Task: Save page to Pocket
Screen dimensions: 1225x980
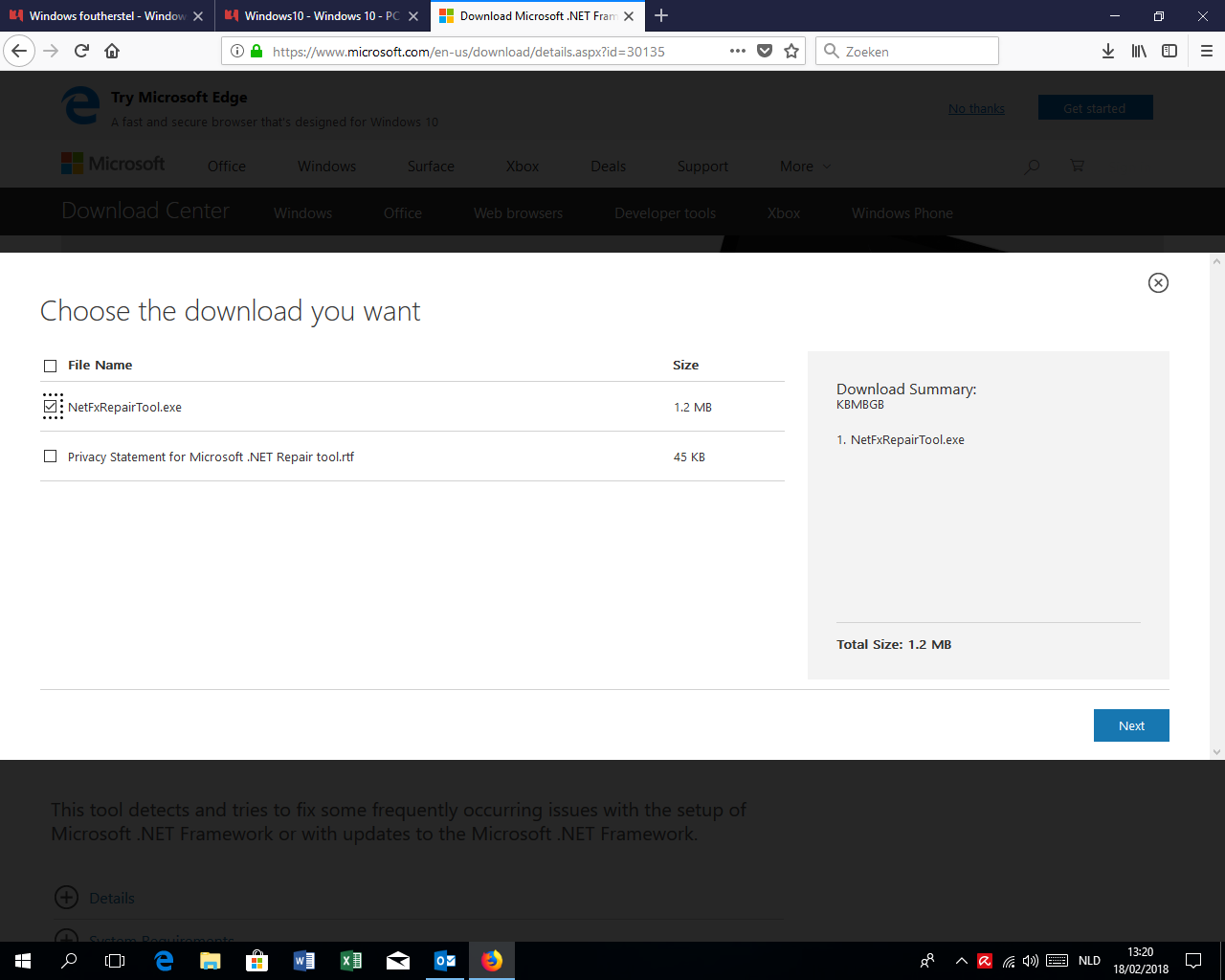Action: pyautogui.click(x=765, y=51)
